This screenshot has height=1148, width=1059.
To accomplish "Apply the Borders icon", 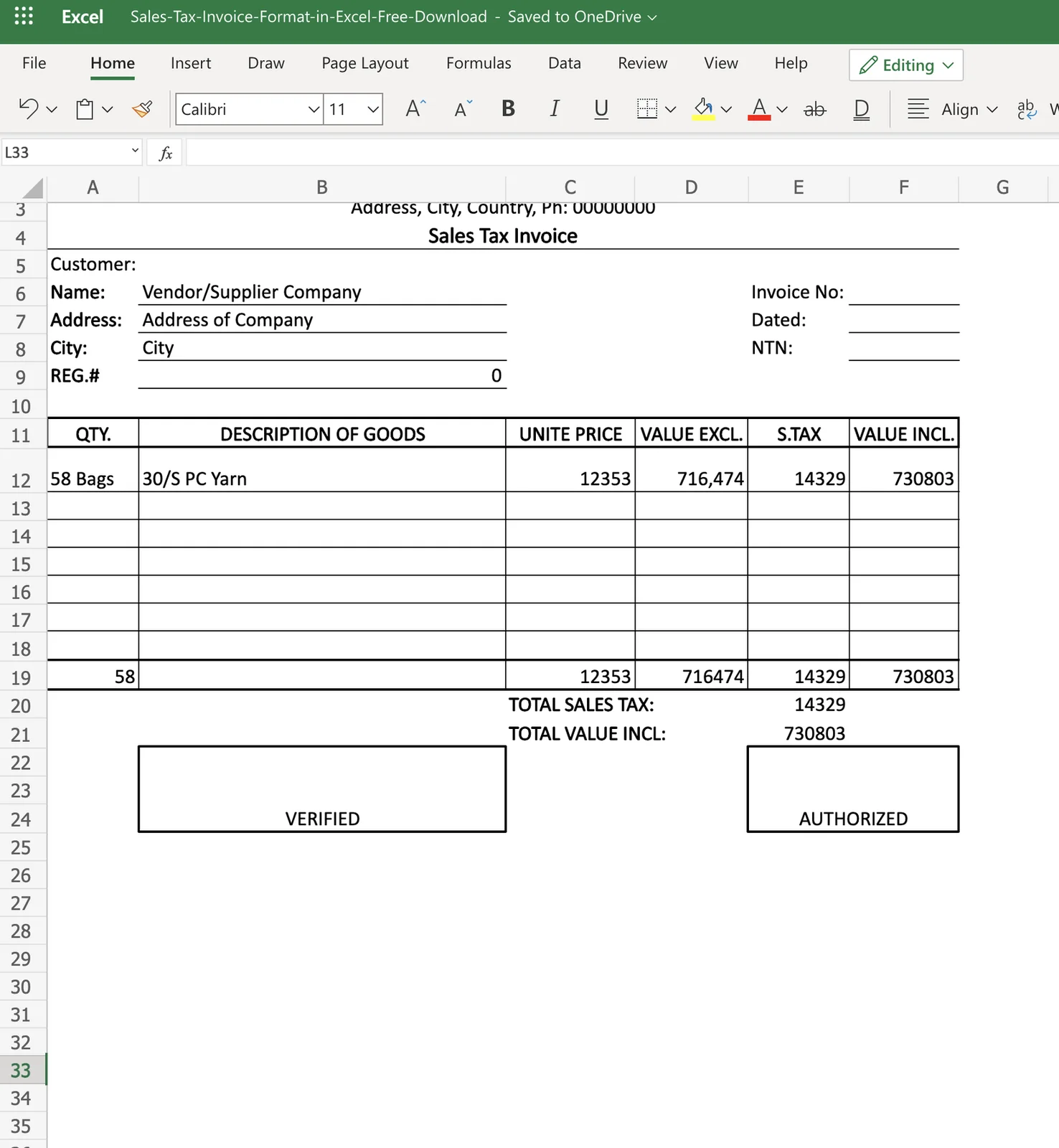I will pyautogui.click(x=647, y=109).
